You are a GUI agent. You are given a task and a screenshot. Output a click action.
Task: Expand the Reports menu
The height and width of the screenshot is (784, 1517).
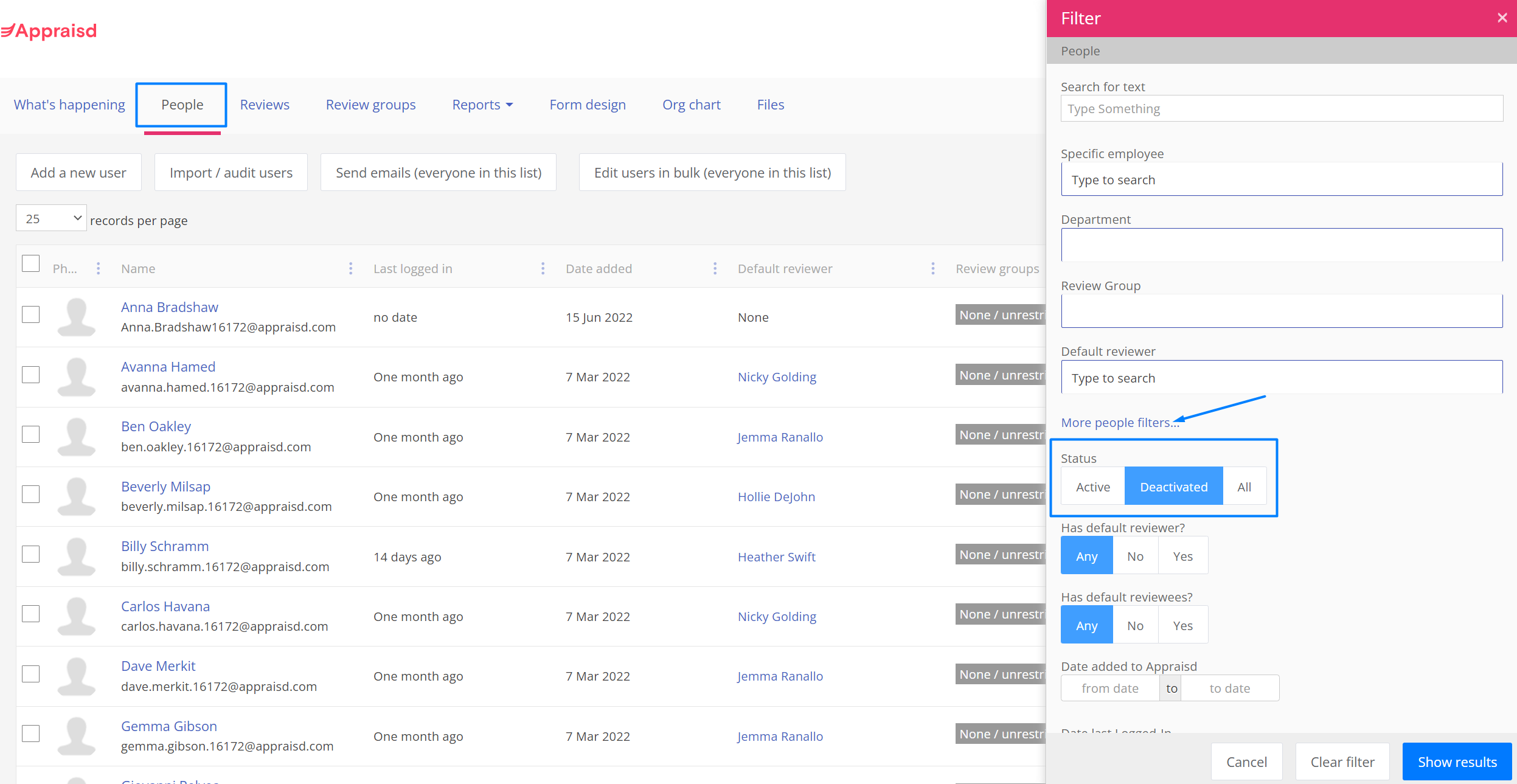pyautogui.click(x=482, y=105)
